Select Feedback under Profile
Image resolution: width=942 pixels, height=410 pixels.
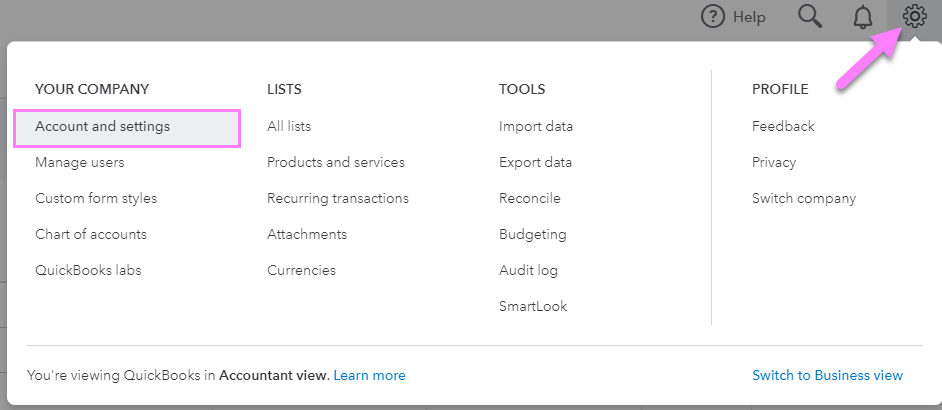pyautogui.click(x=783, y=126)
